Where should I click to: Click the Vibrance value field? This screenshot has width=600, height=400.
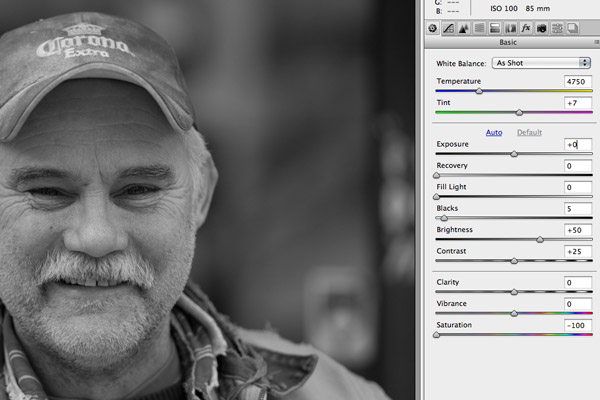(x=578, y=304)
